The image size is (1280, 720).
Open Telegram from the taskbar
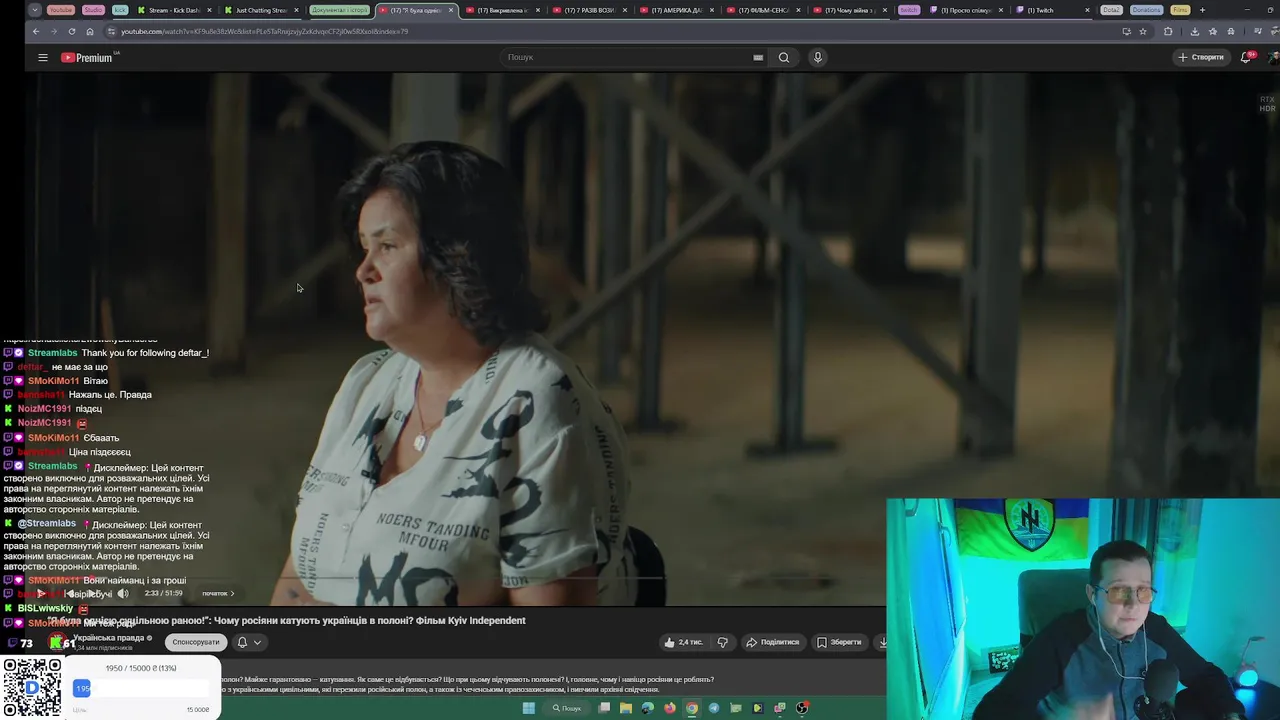click(x=714, y=708)
